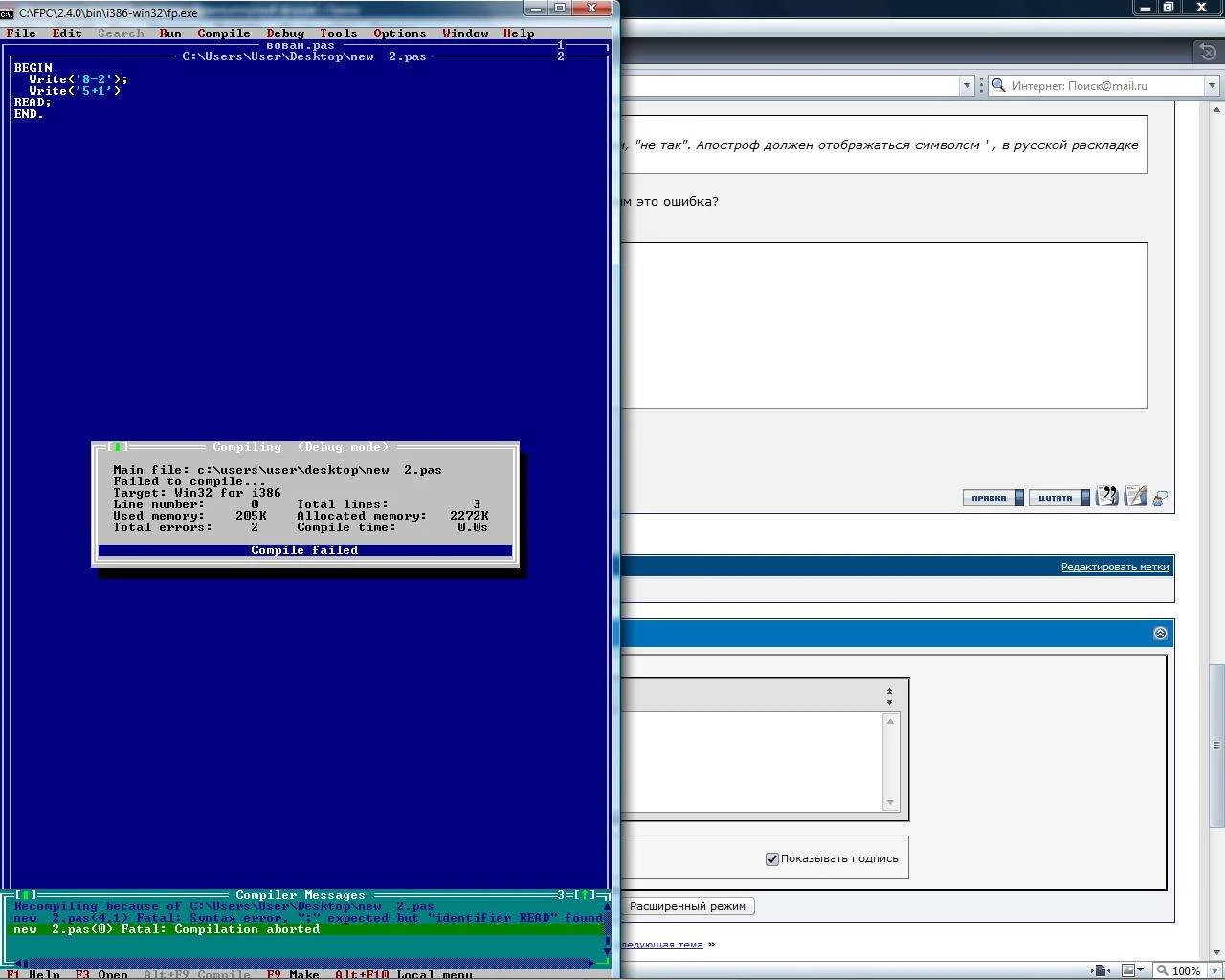Open the browser address bar dropdown

[x=966, y=86]
